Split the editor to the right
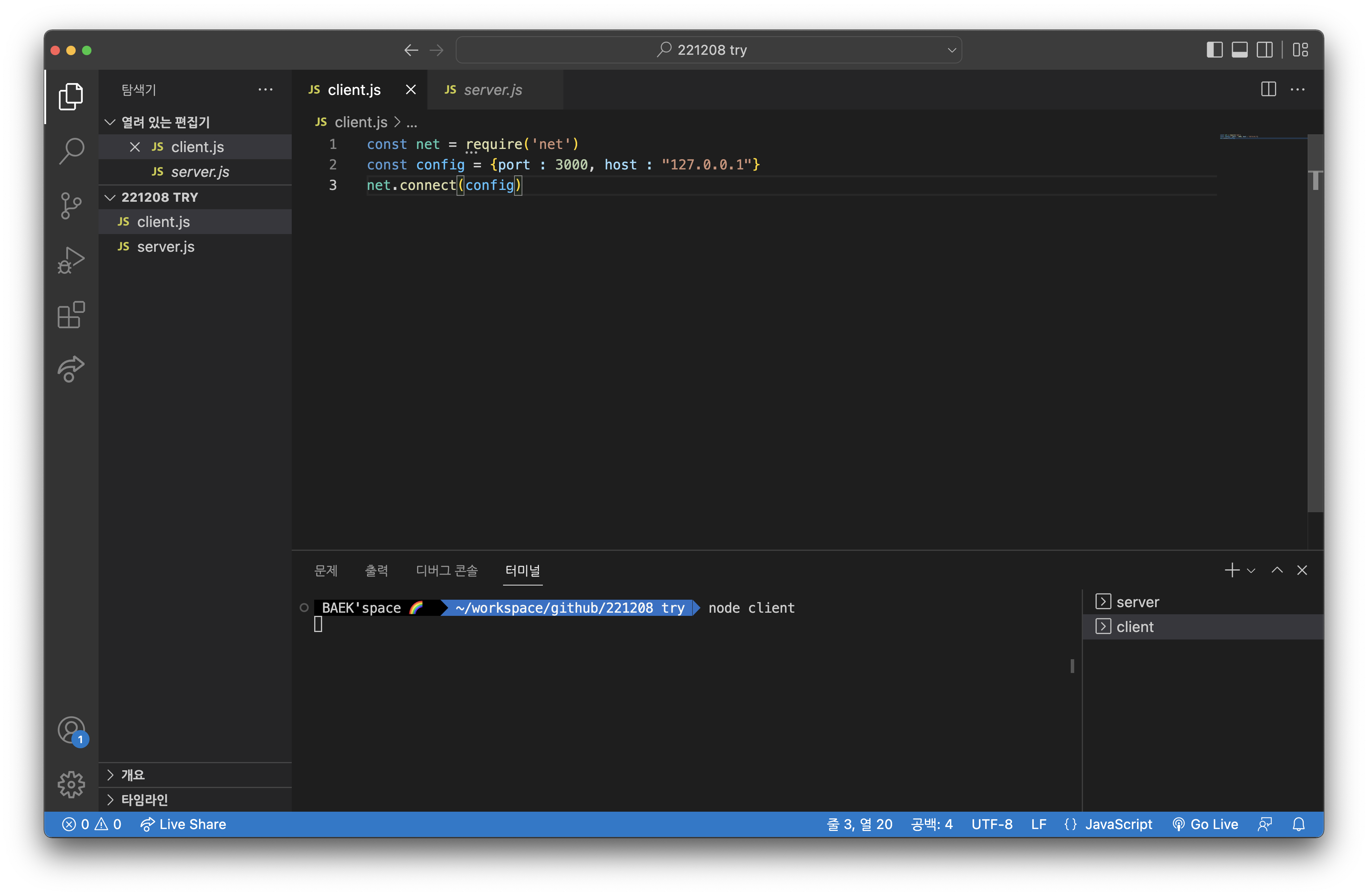Image resolution: width=1368 pixels, height=896 pixels. click(1268, 89)
